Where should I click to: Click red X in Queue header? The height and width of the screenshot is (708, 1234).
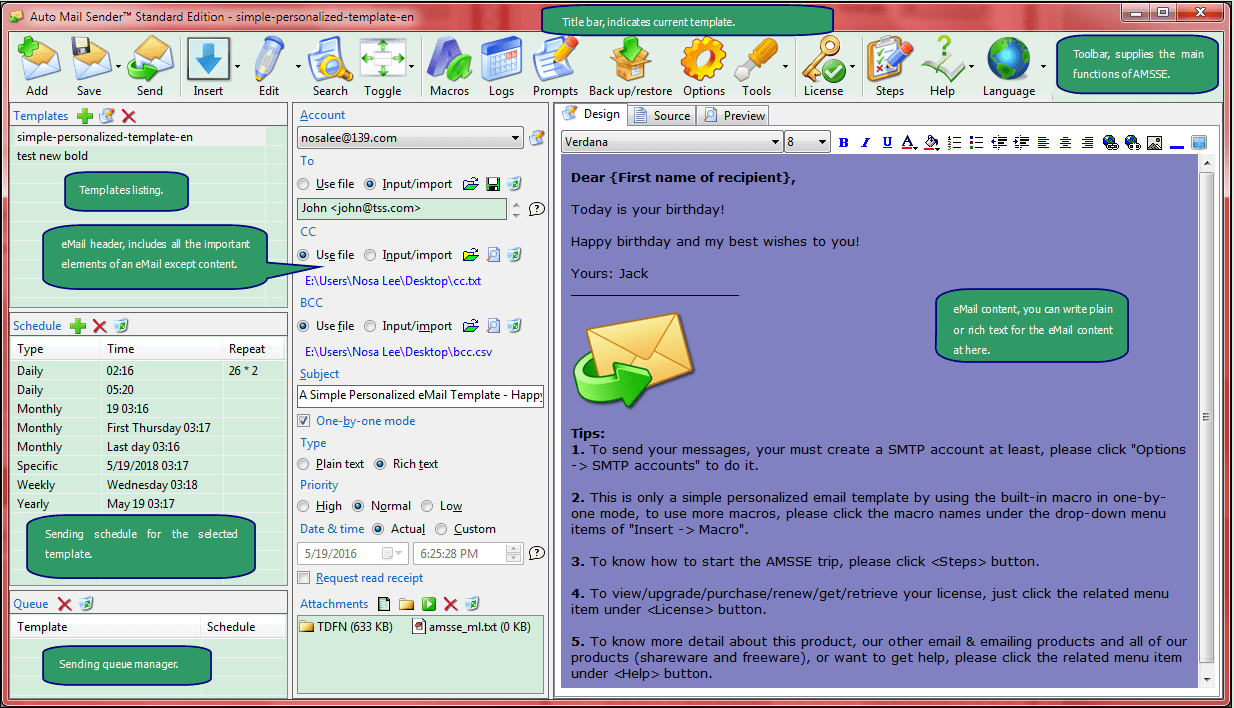(x=64, y=604)
